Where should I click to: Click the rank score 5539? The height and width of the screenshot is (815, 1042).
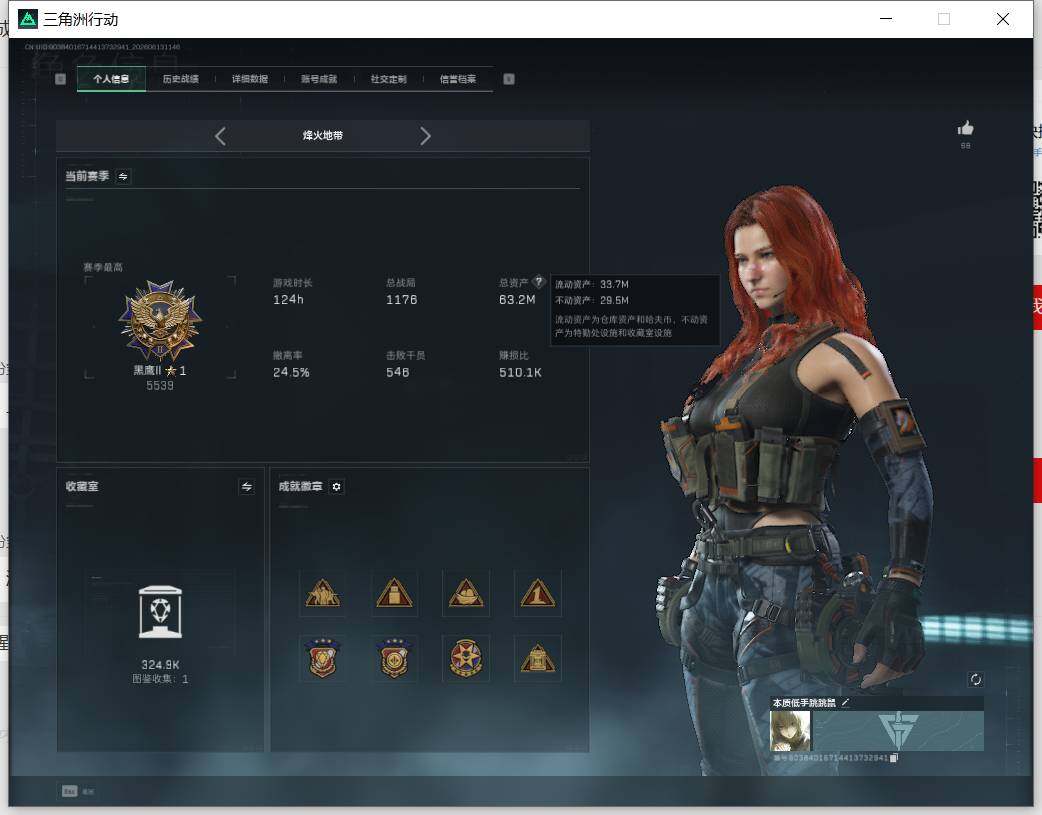tap(160, 386)
